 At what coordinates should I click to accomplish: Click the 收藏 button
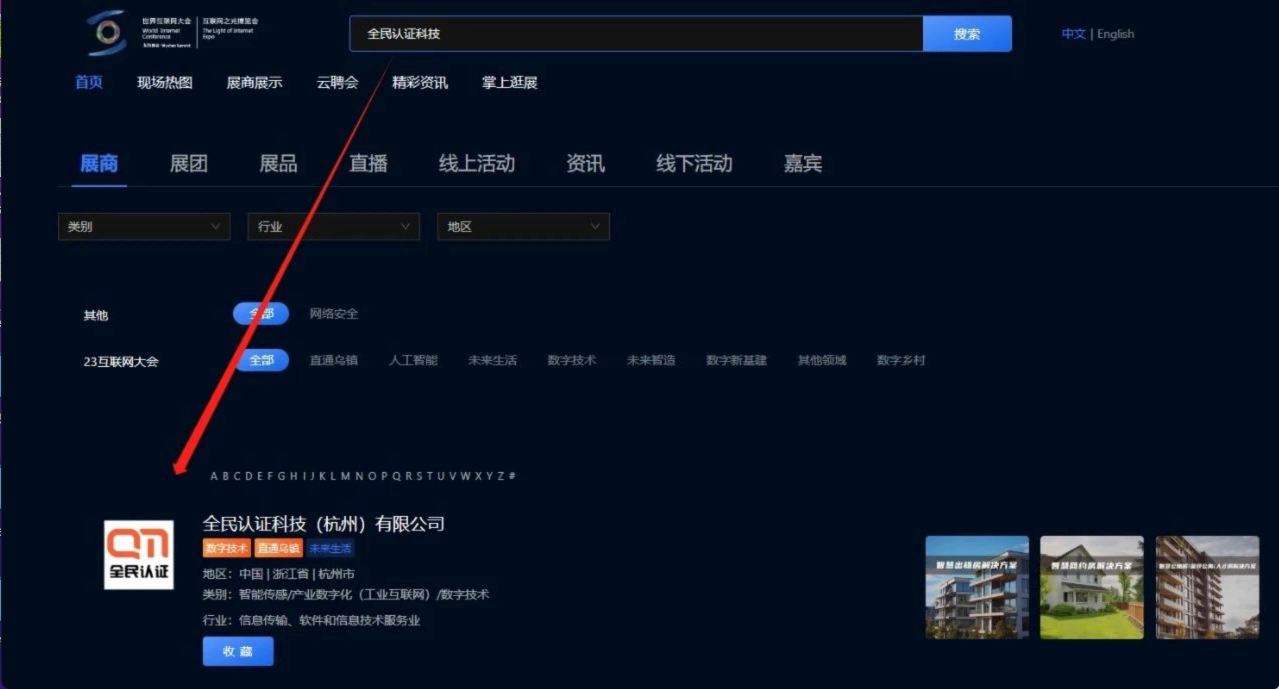[238, 651]
